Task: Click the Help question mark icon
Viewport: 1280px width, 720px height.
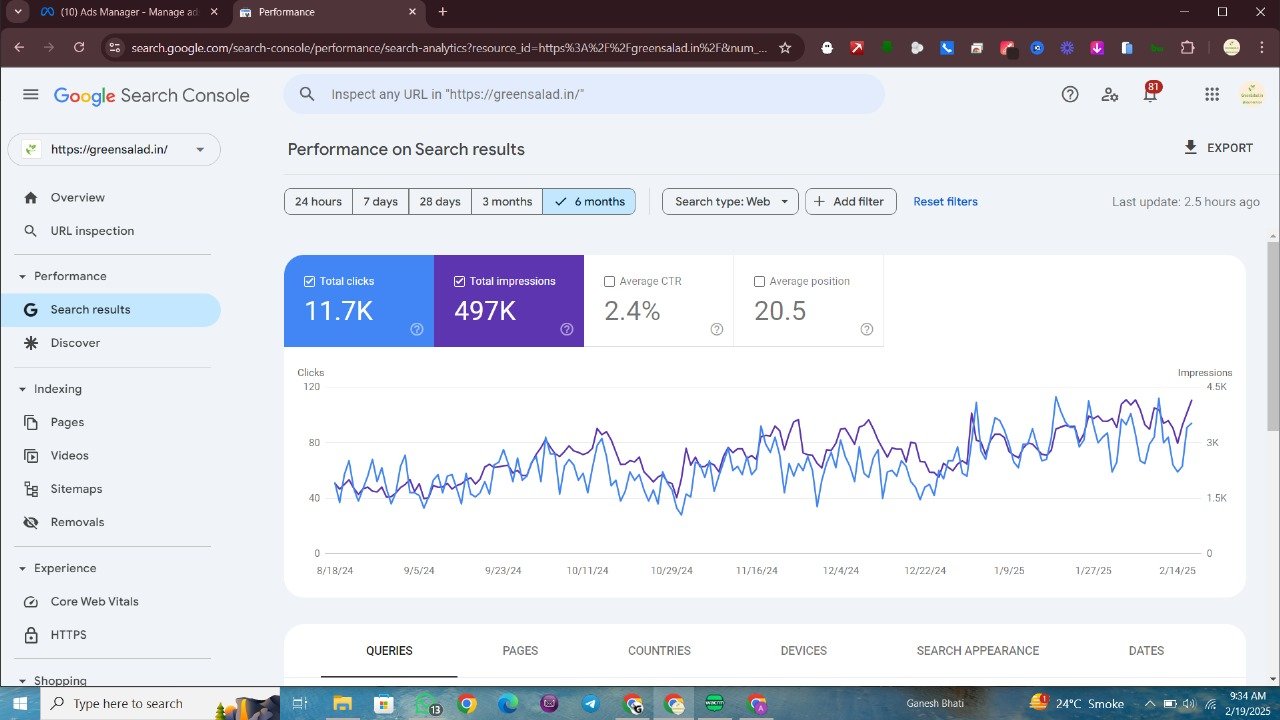Action: click(x=1070, y=94)
